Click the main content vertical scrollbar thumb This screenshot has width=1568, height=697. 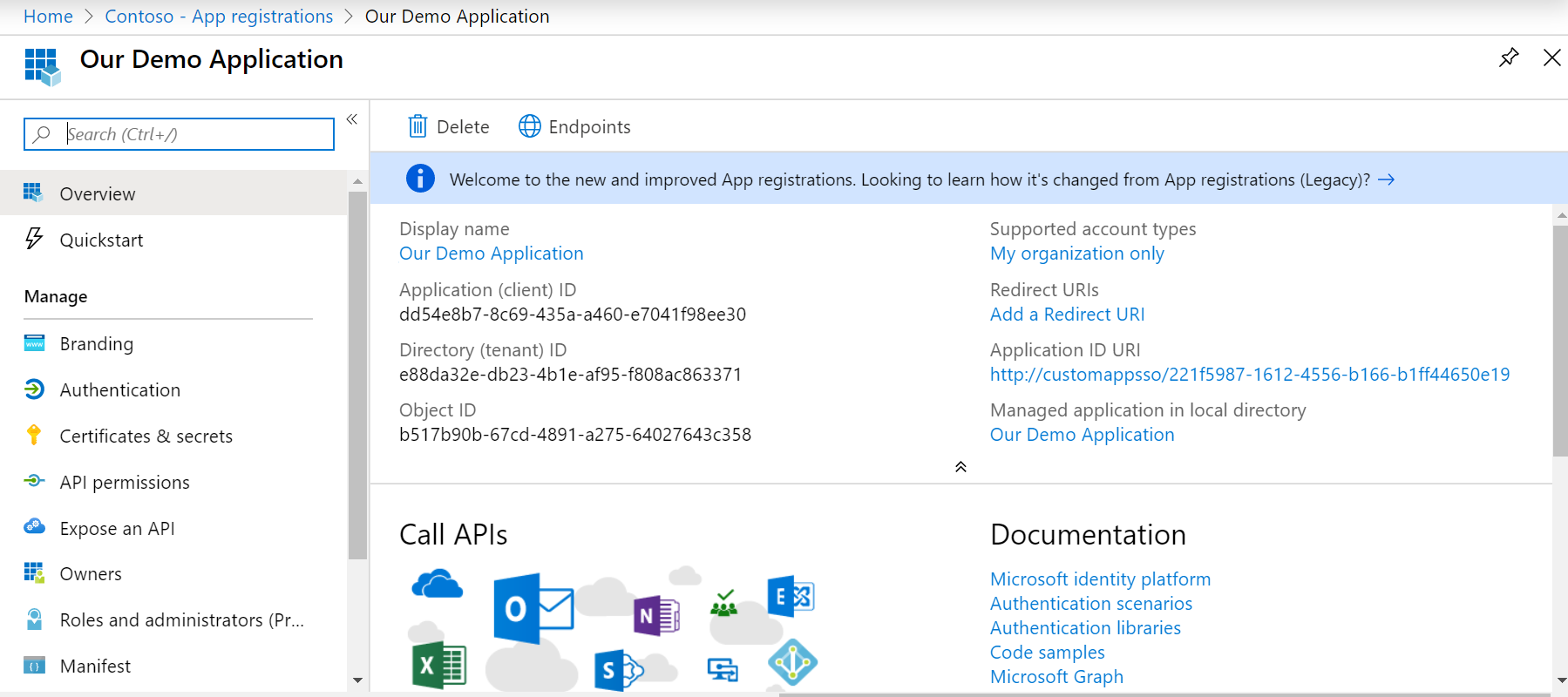[1560, 342]
